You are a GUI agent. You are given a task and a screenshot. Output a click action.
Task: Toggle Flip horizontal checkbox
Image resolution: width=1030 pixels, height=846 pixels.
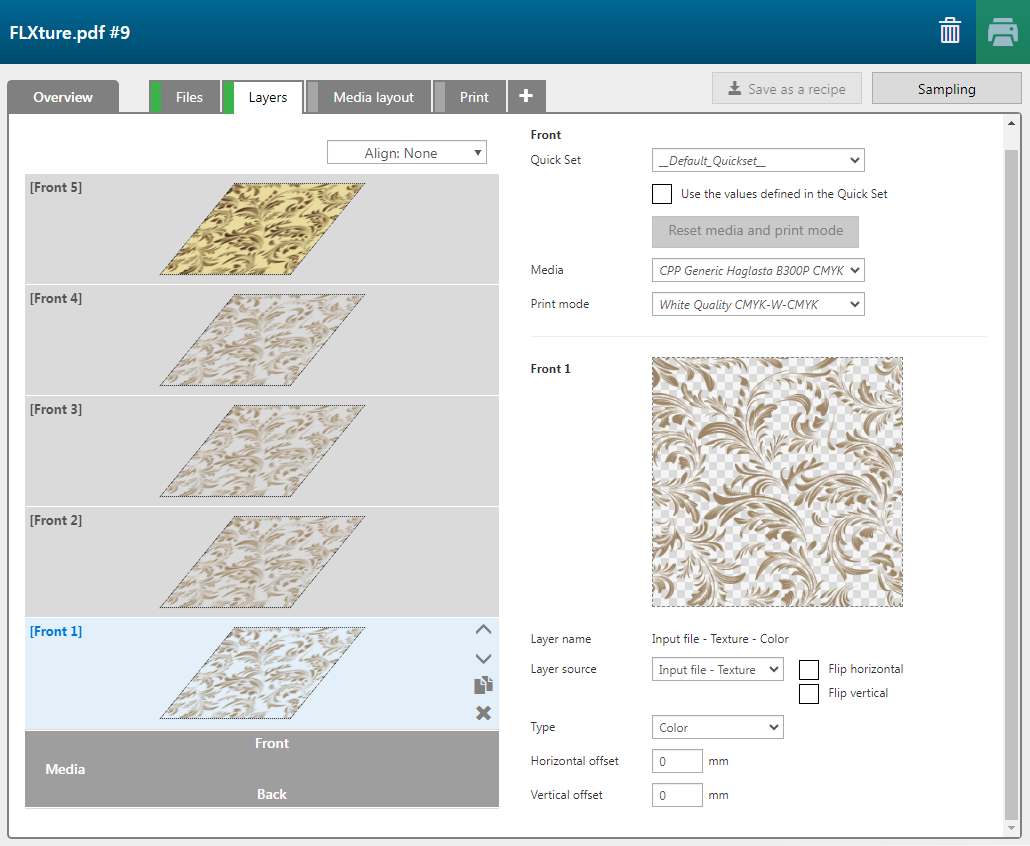809,670
